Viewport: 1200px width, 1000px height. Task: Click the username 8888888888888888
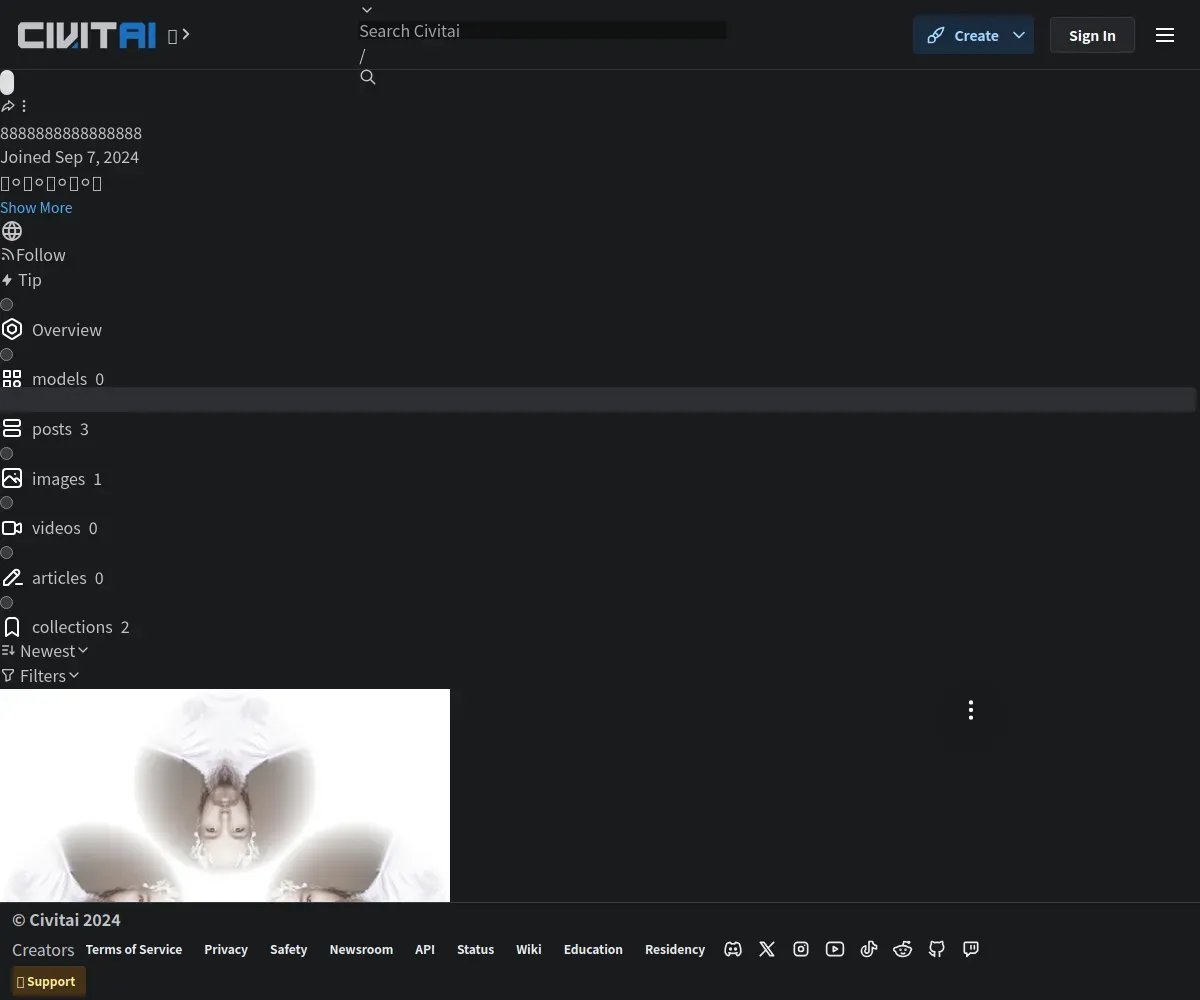[x=71, y=133]
